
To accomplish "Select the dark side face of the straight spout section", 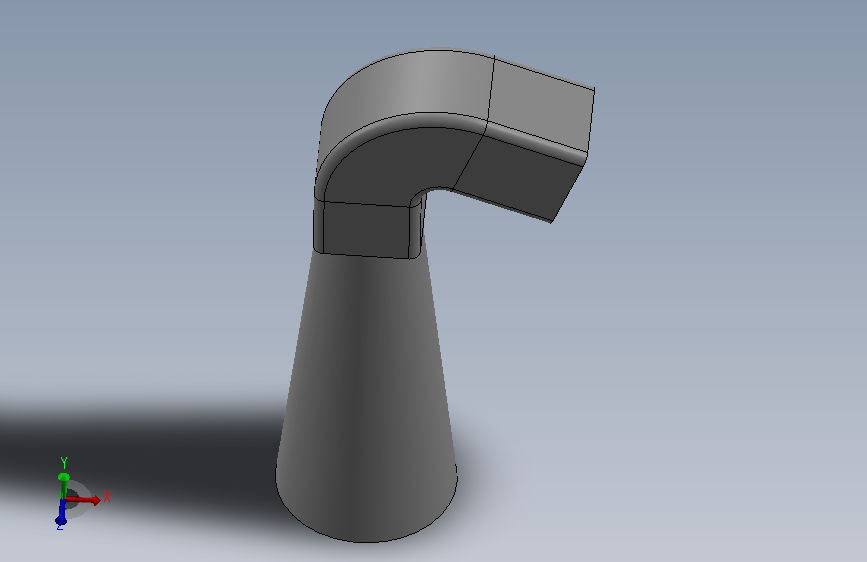I will (x=517, y=177).
